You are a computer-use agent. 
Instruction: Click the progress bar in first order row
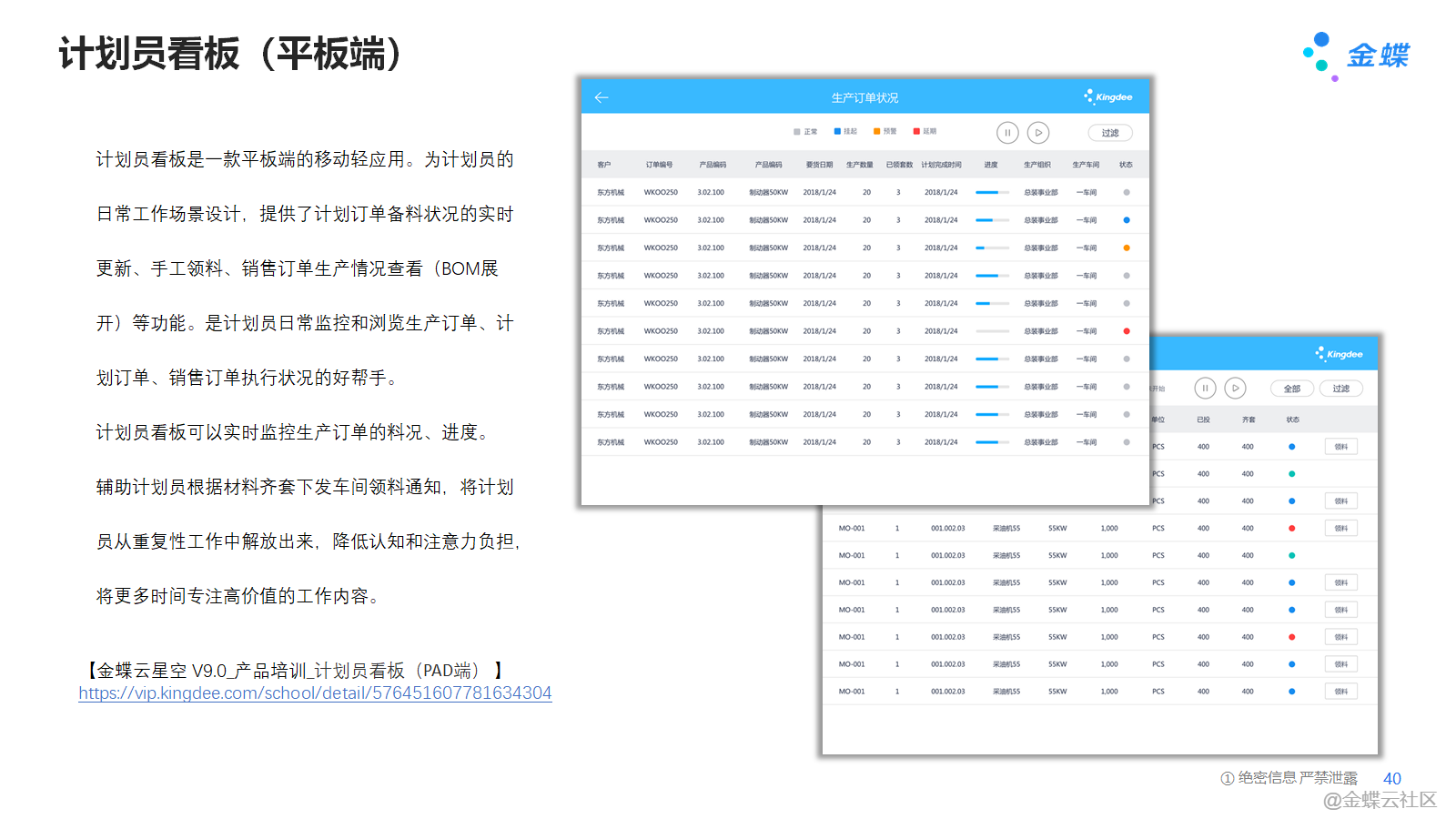click(x=992, y=193)
